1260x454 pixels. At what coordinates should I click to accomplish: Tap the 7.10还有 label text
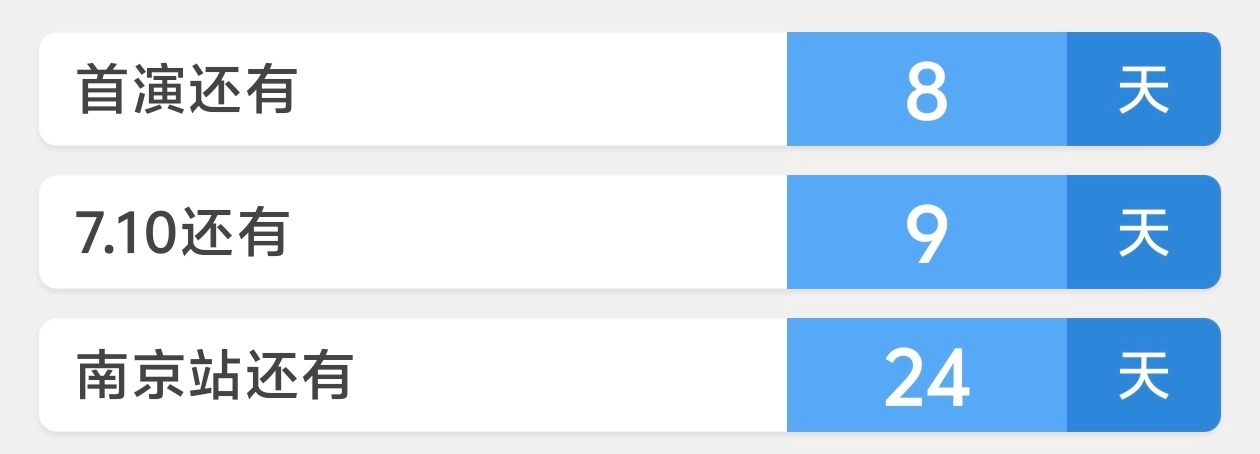click(182, 234)
